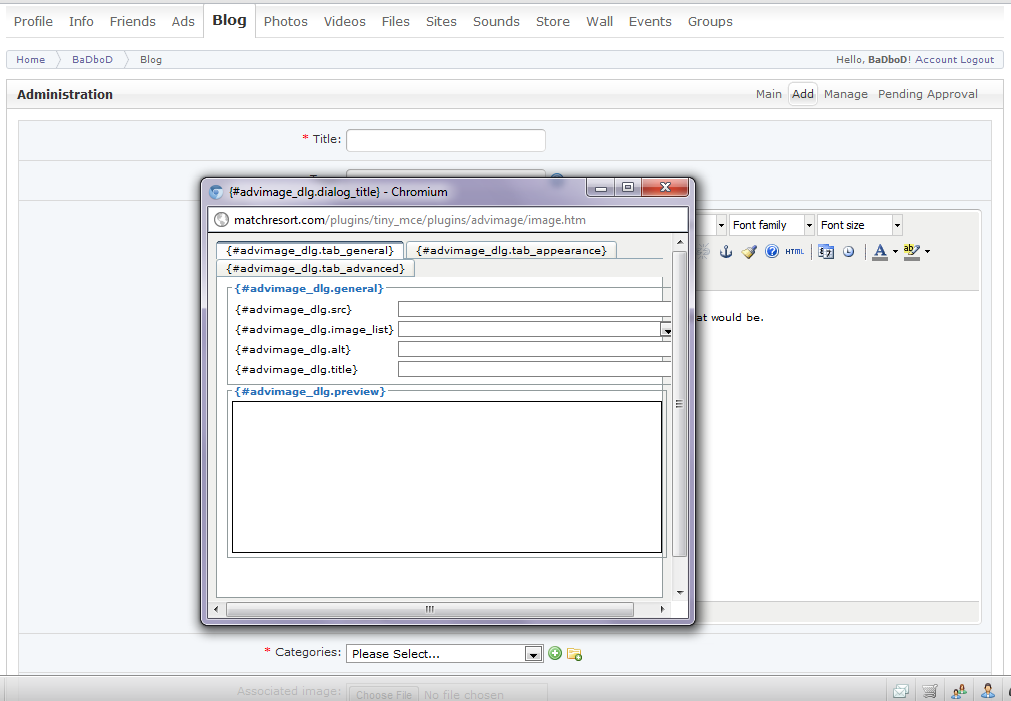Click the shopping cart icon in bottom bar
Image resolution: width=1011 pixels, height=701 pixels.
[930, 691]
